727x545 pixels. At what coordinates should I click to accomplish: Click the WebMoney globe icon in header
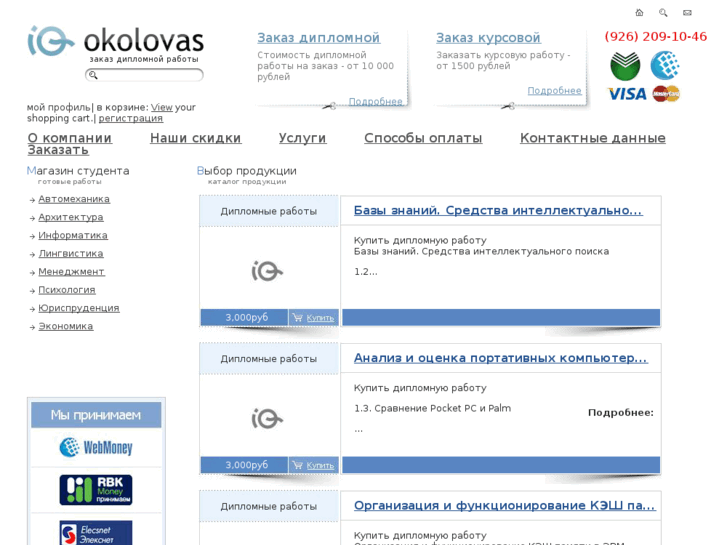click(665, 65)
